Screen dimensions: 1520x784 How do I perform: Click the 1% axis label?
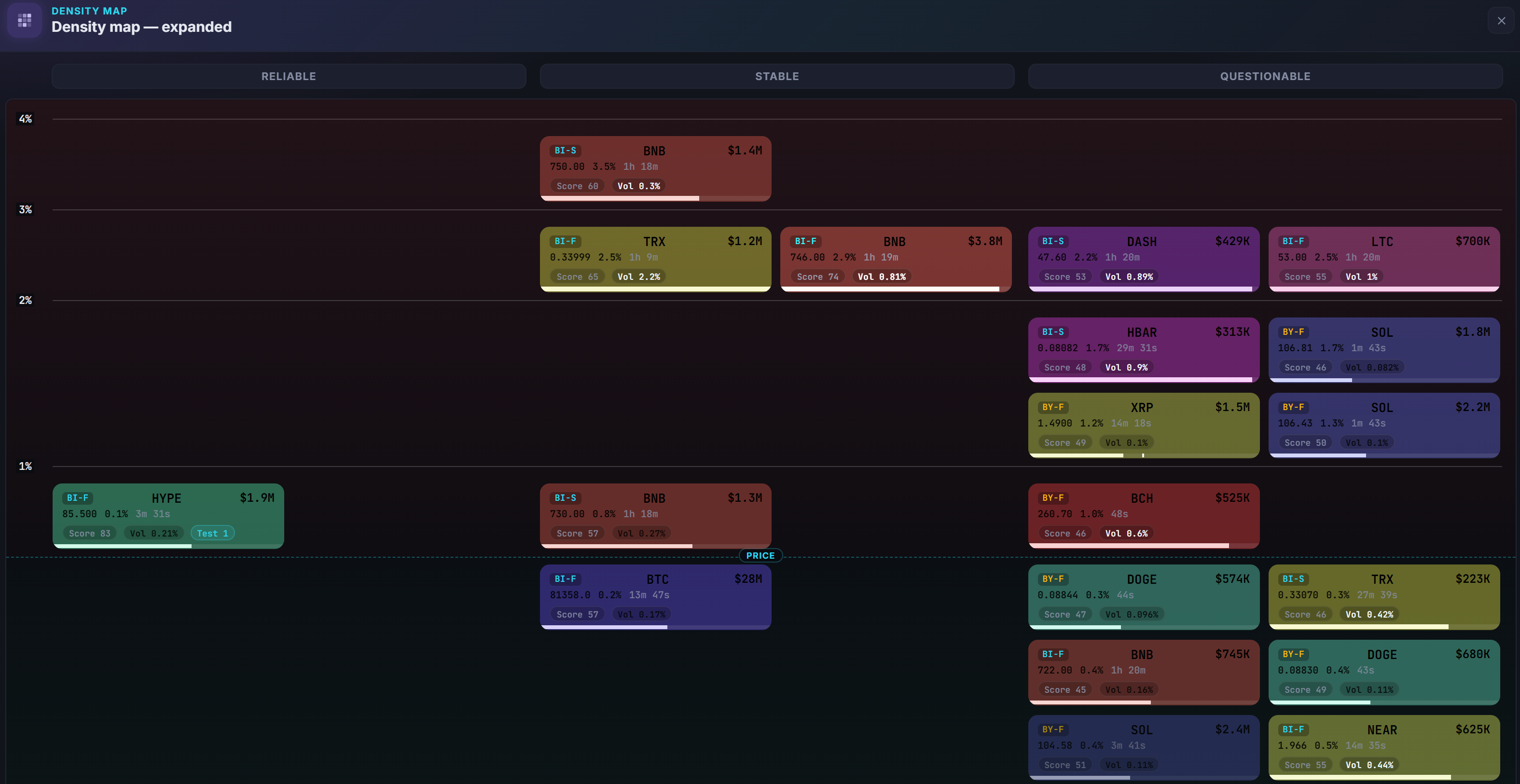[26, 466]
